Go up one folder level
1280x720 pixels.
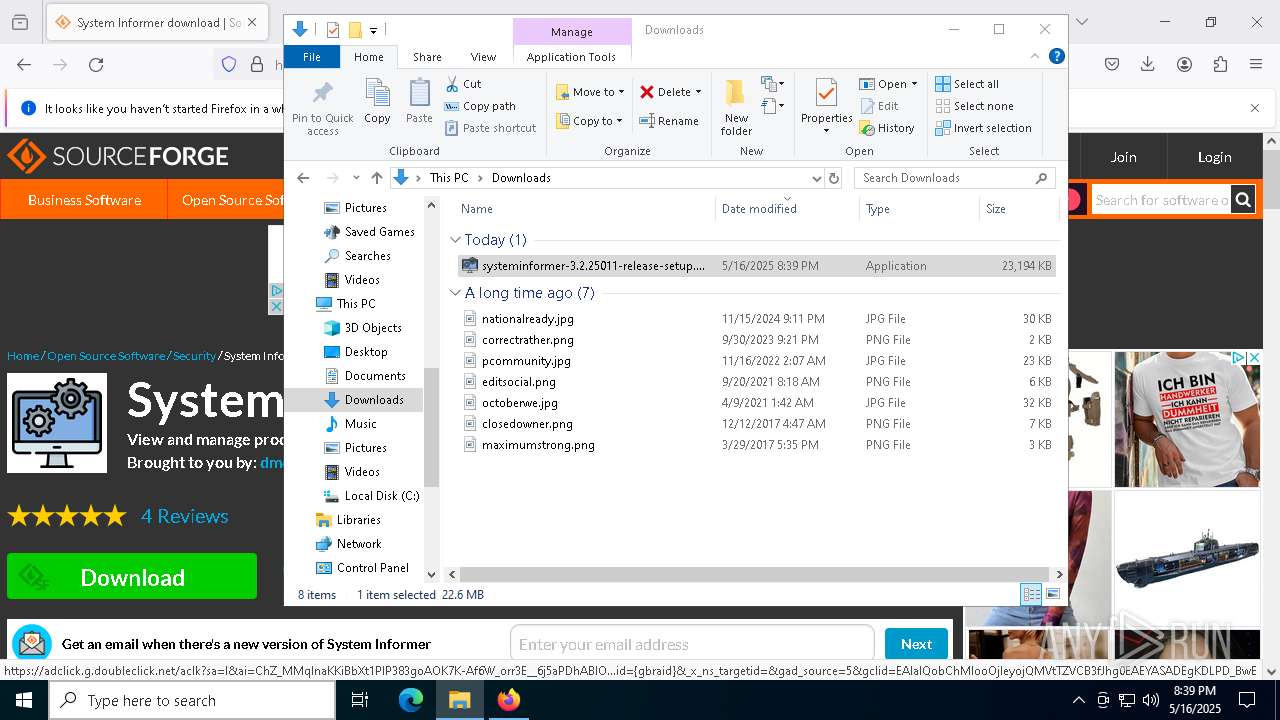376,178
